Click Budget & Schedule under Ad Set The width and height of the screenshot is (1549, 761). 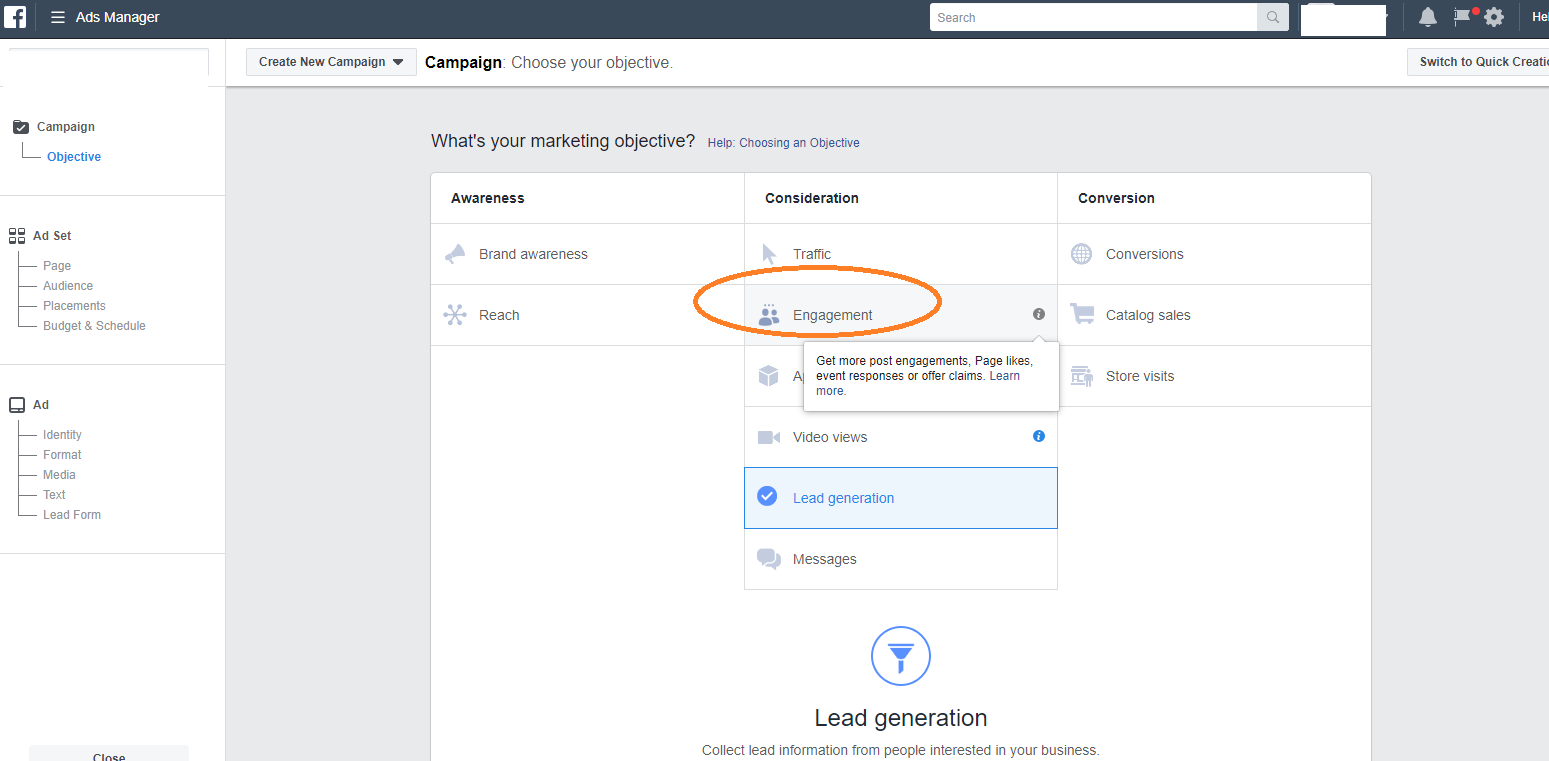click(94, 326)
